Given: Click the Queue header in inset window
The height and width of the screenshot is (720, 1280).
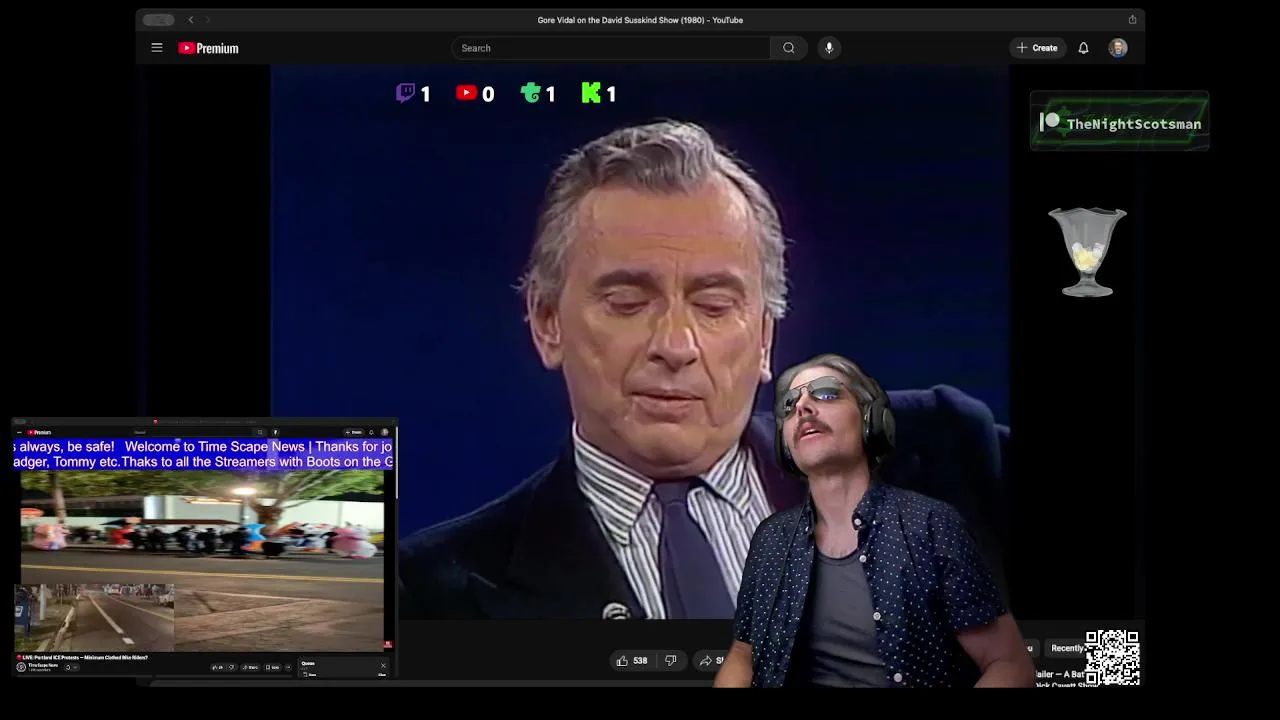Looking at the screenshot, I should coord(308,663).
